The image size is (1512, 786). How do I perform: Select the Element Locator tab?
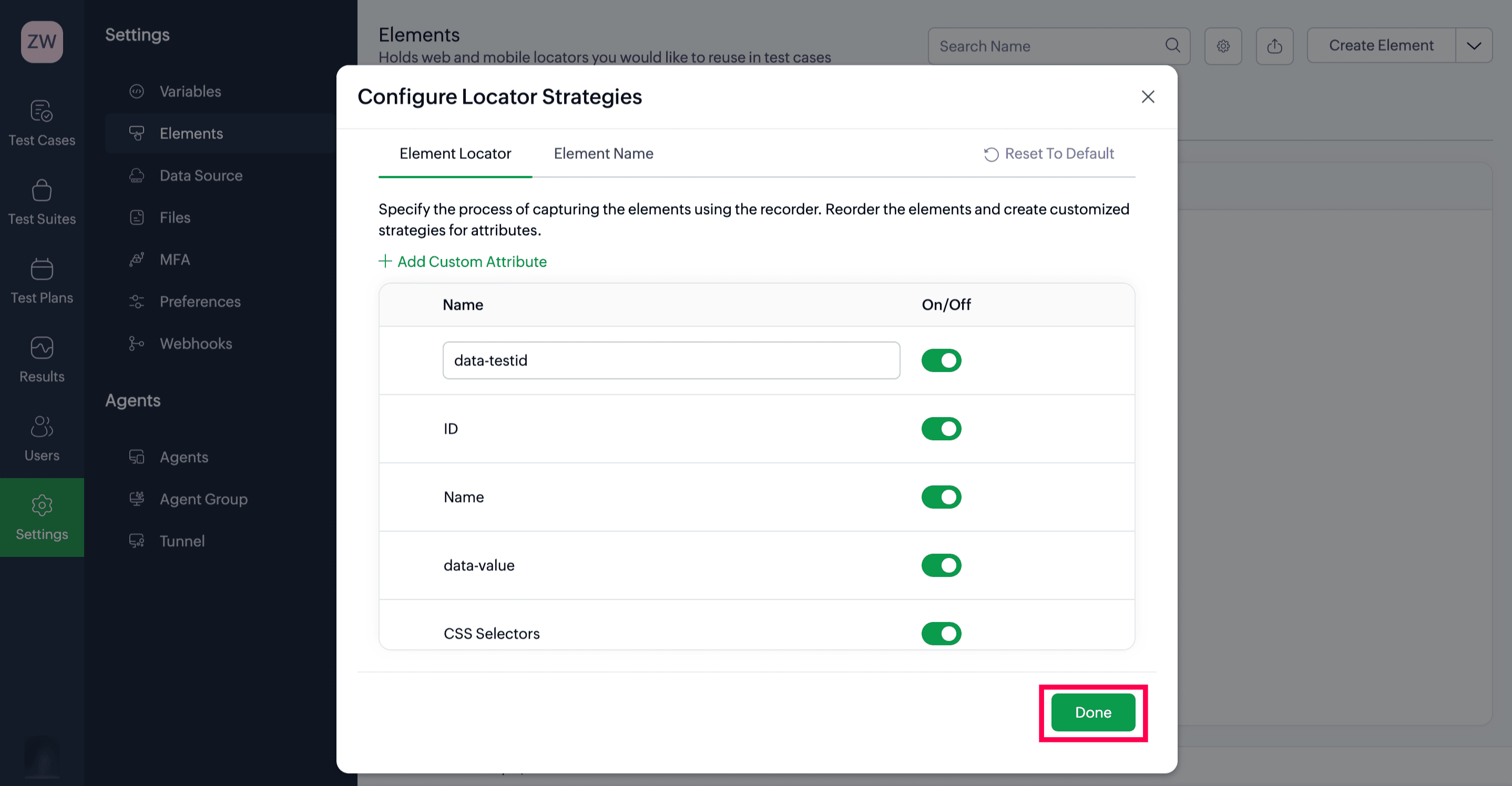click(455, 154)
